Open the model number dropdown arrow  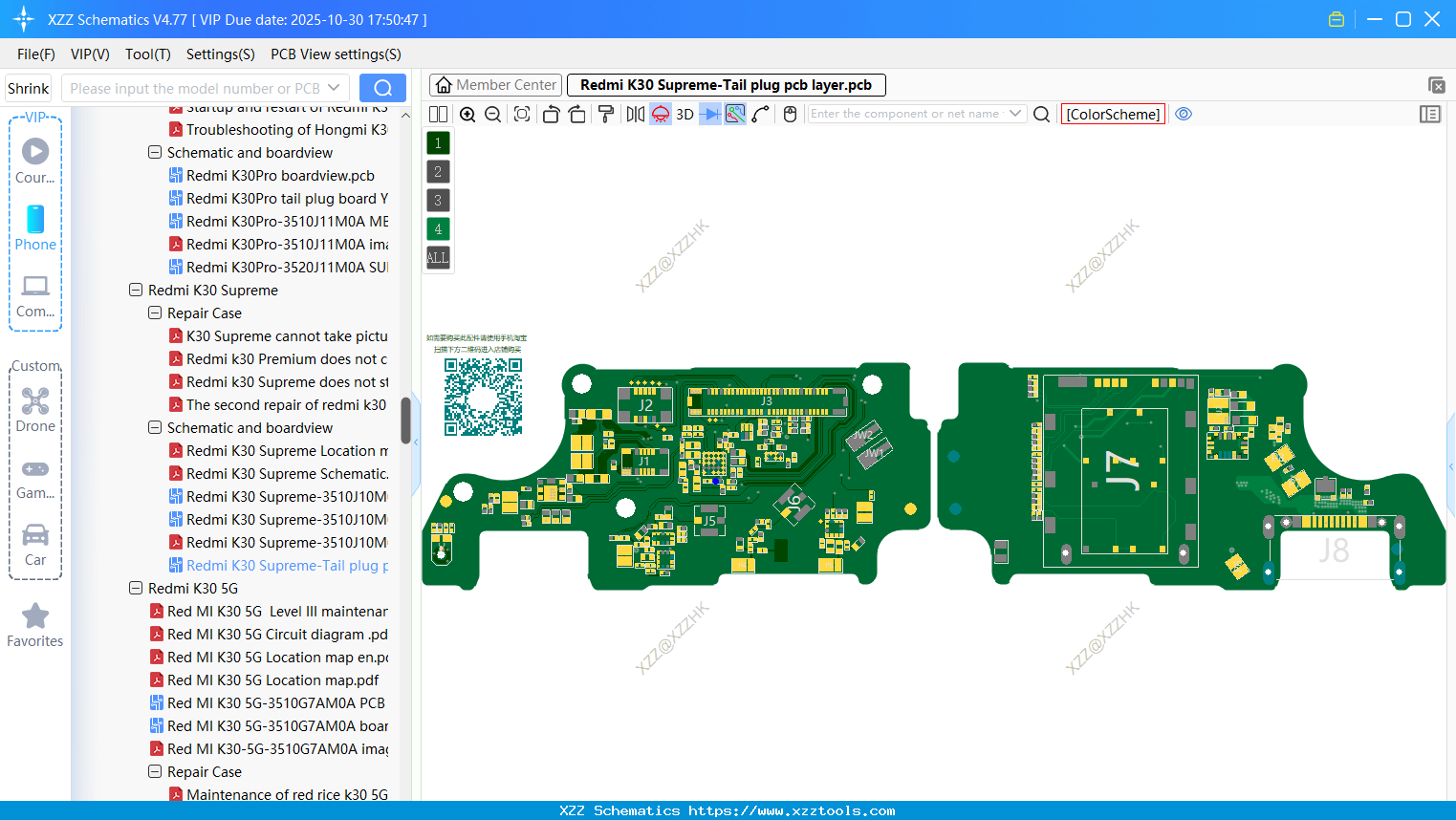pos(334,88)
